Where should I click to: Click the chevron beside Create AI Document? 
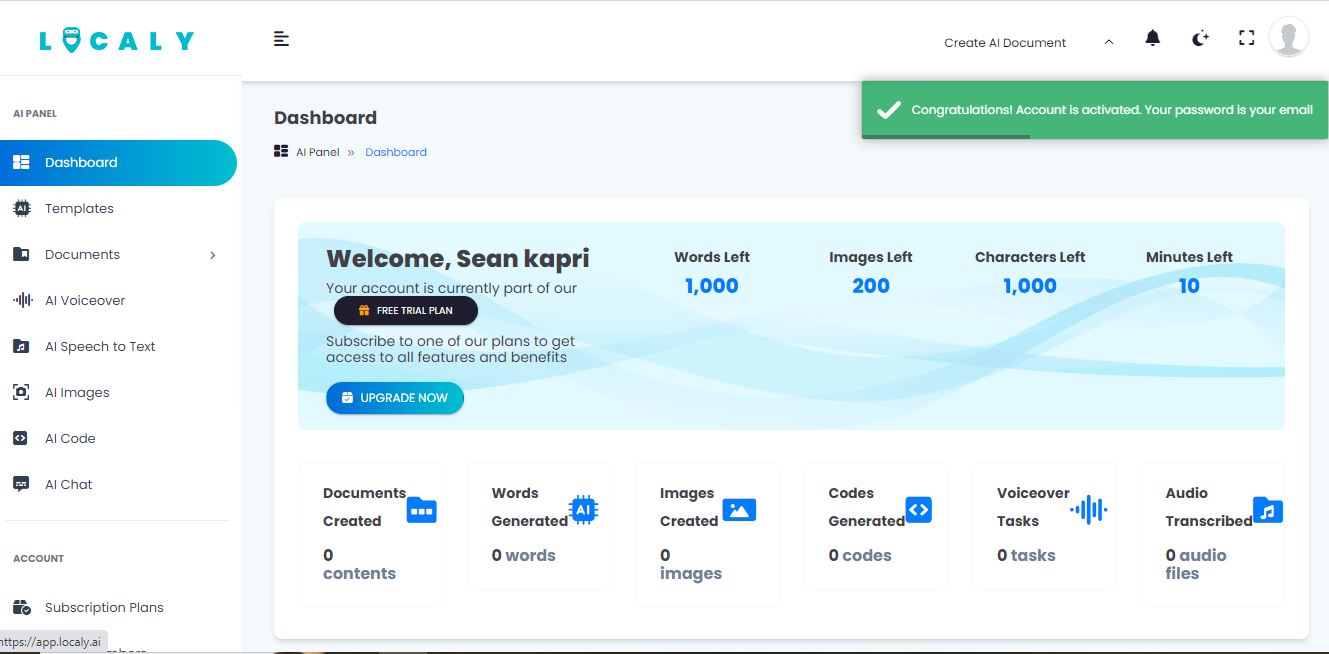[1108, 42]
